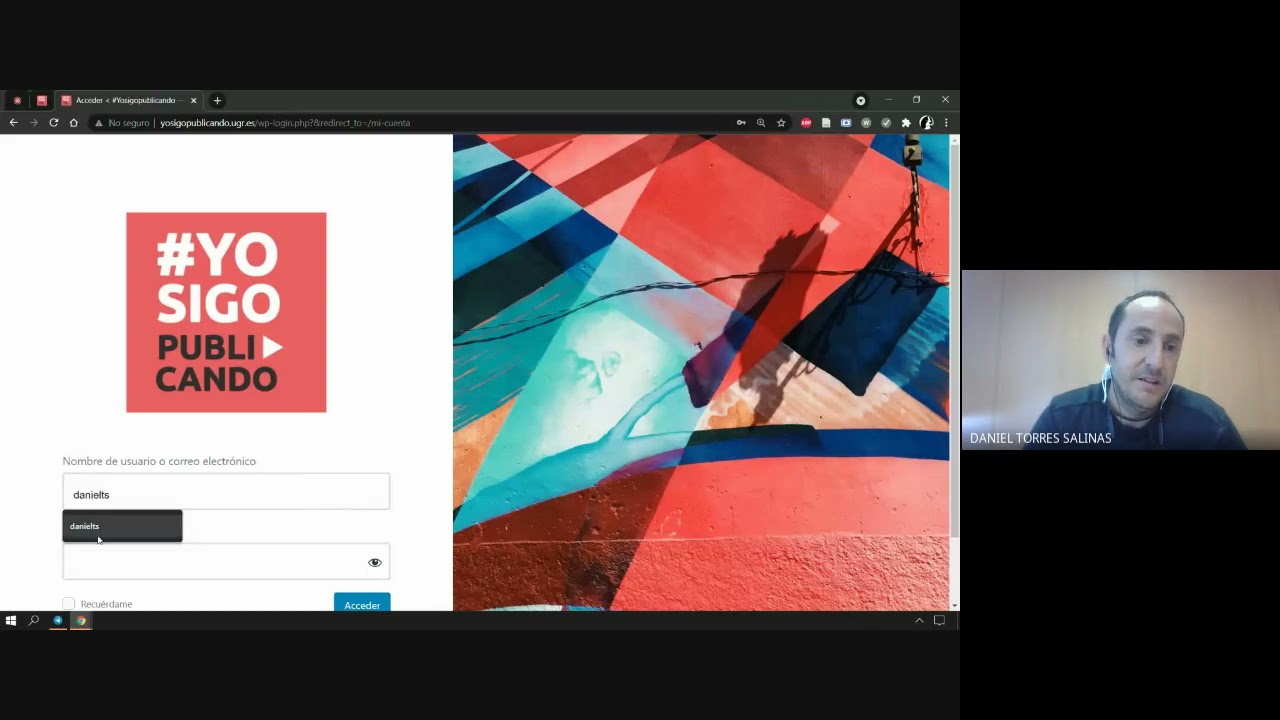
Task: Click the page scrollbar up arrow
Action: pos(955,140)
